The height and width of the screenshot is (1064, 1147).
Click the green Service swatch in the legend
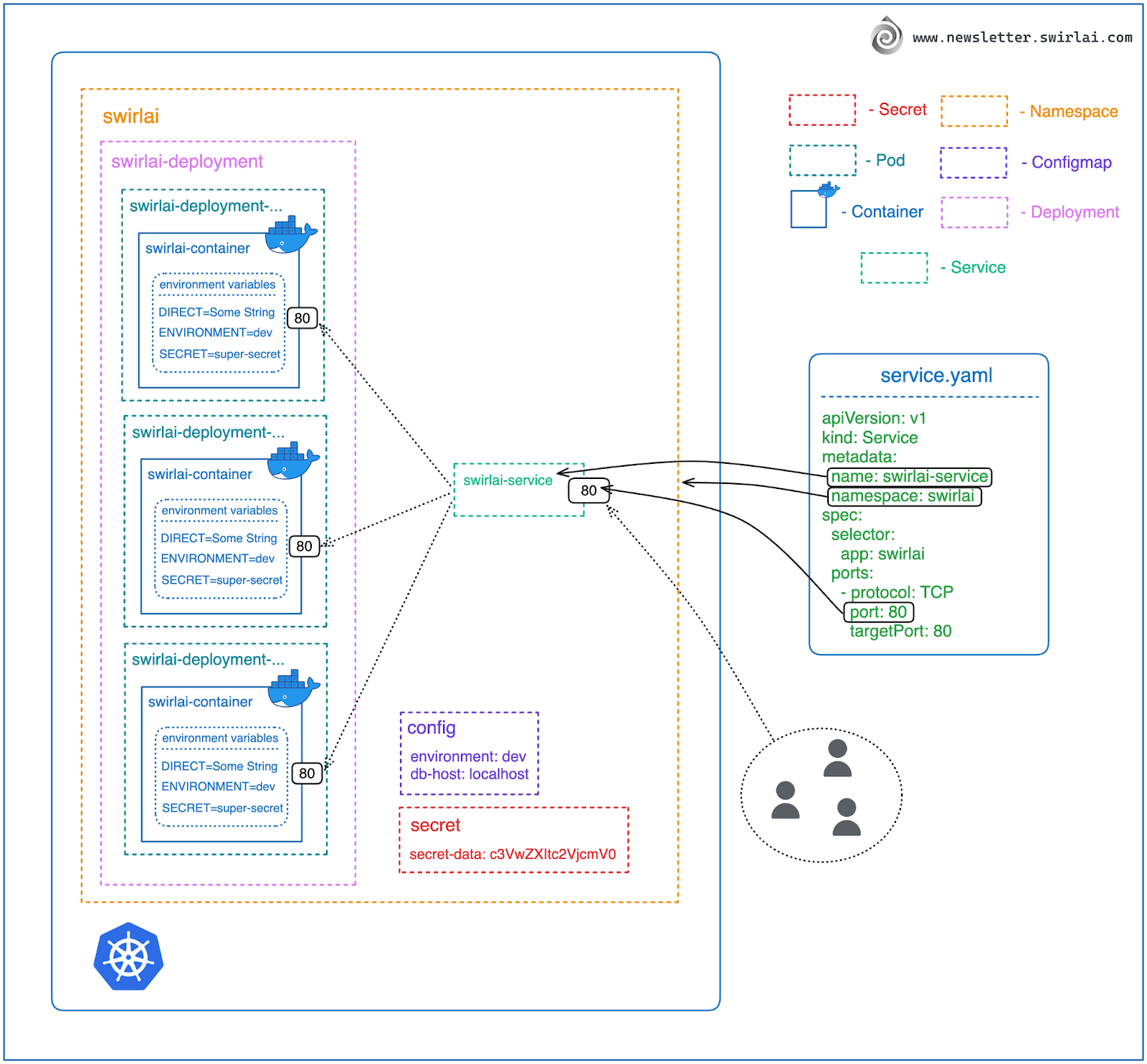(x=893, y=267)
